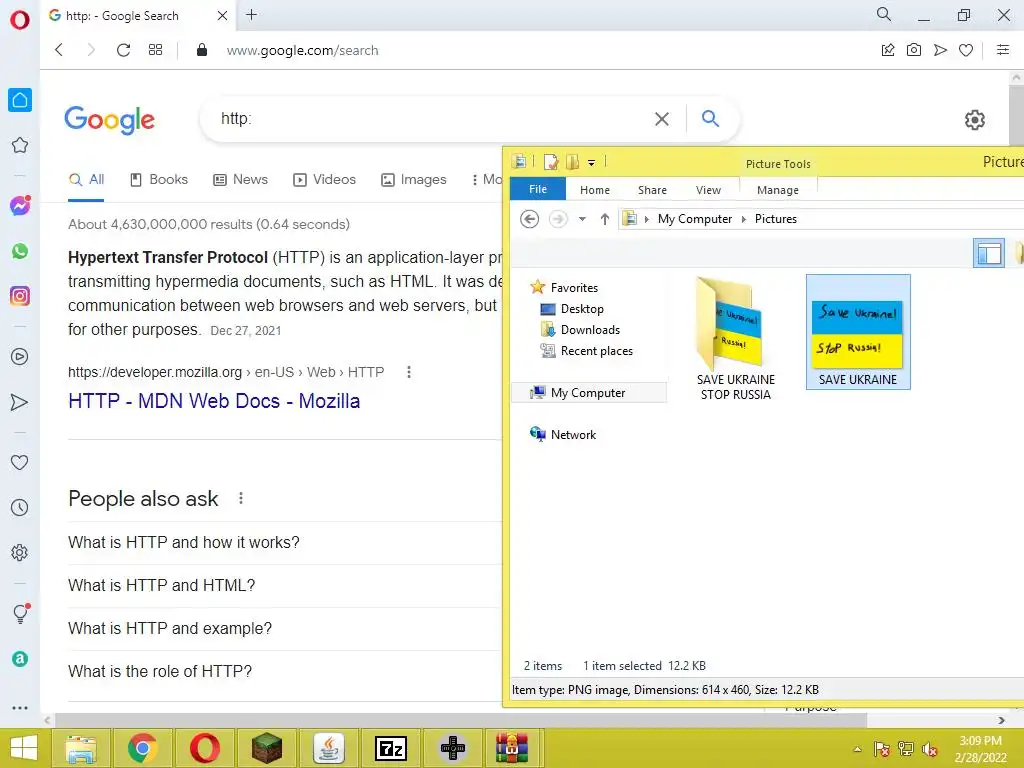
Task: Expand 'What is HTTP and HTML?'
Action: point(285,586)
